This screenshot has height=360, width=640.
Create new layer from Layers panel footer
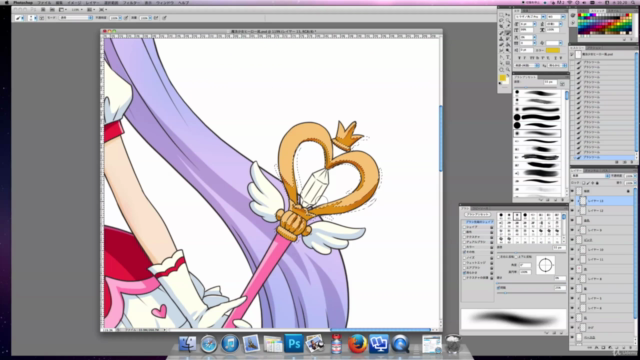(x=624, y=347)
